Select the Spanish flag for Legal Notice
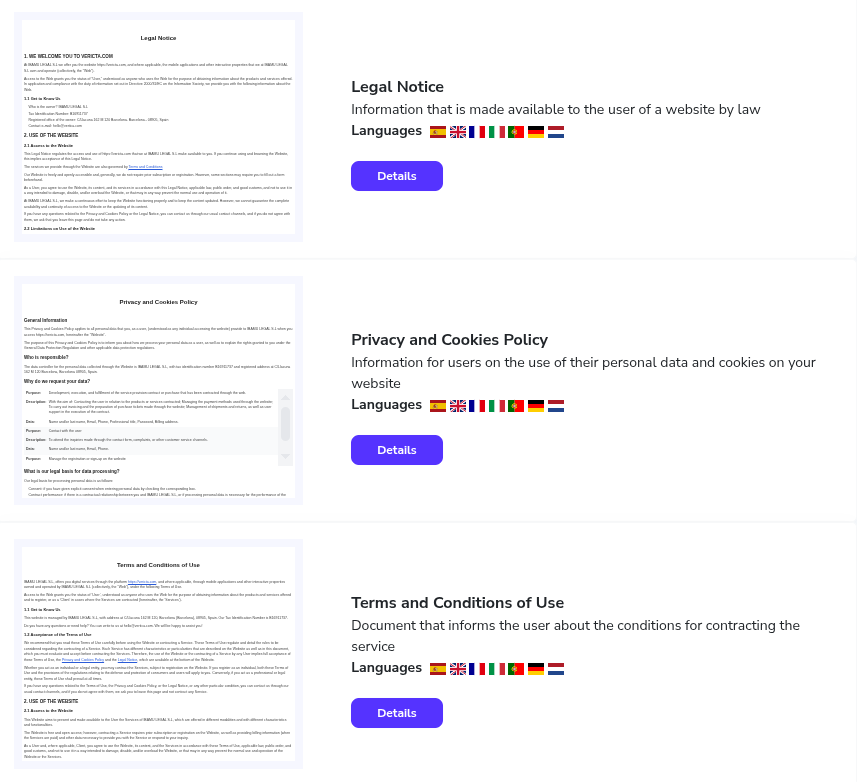 coord(437,131)
